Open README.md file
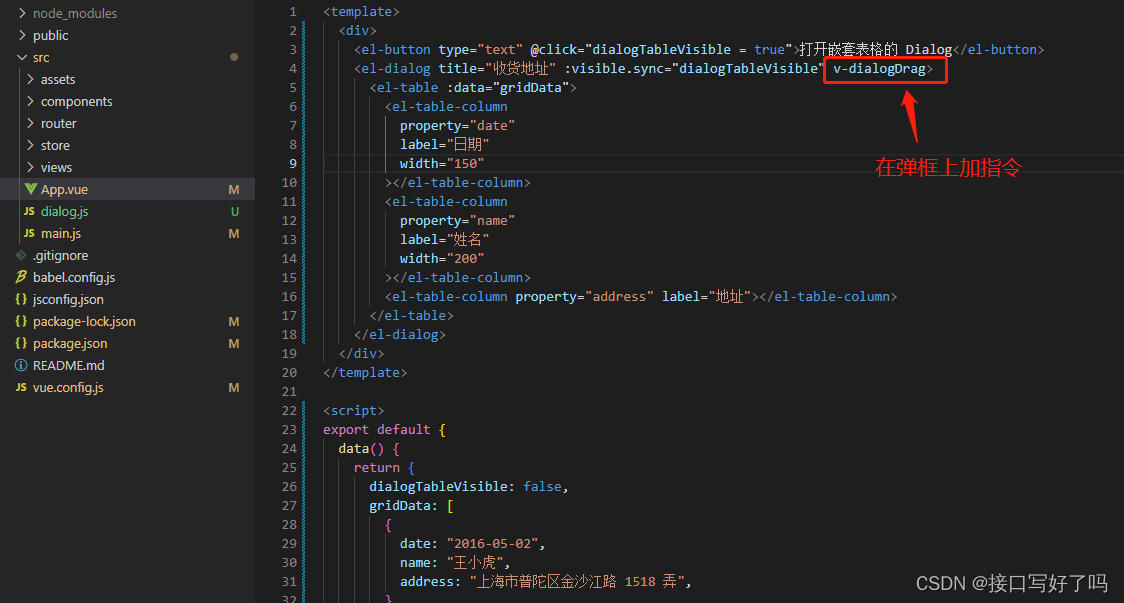This screenshot has width=1124, height=603. 69,366
